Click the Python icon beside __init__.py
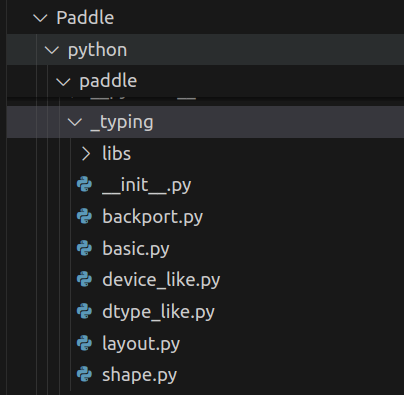This screenshot has width=404, height=395. tap(84, 184)
